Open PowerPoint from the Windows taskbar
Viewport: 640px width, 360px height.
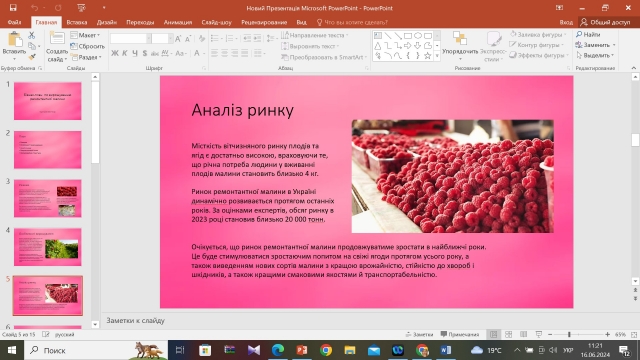tap(302, 350)
